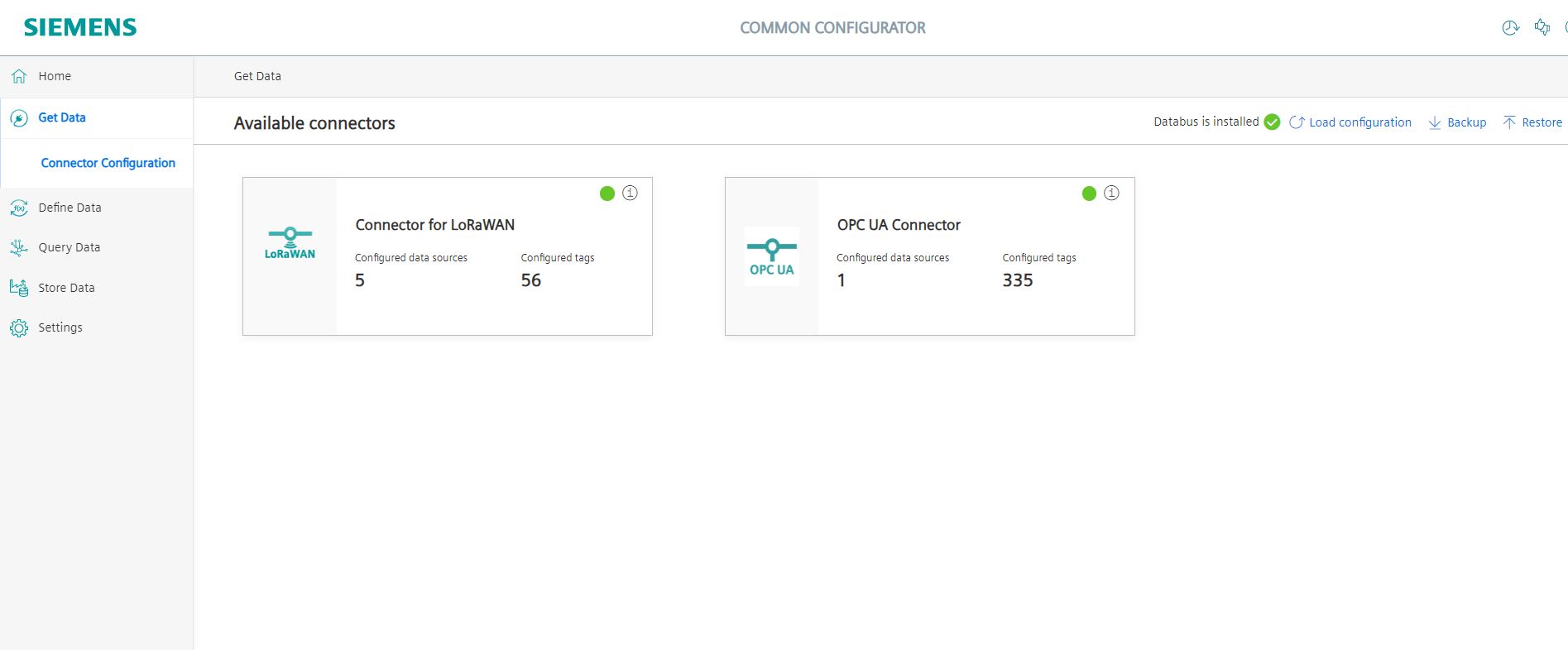Click COMMON CONFIGURATOR title

click(x=832, y=28)
